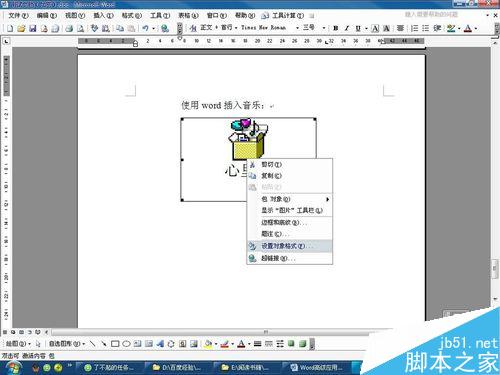Toggle Italic formatting
This screenshot has height=375, width=500.
click(x=347, y=28)
